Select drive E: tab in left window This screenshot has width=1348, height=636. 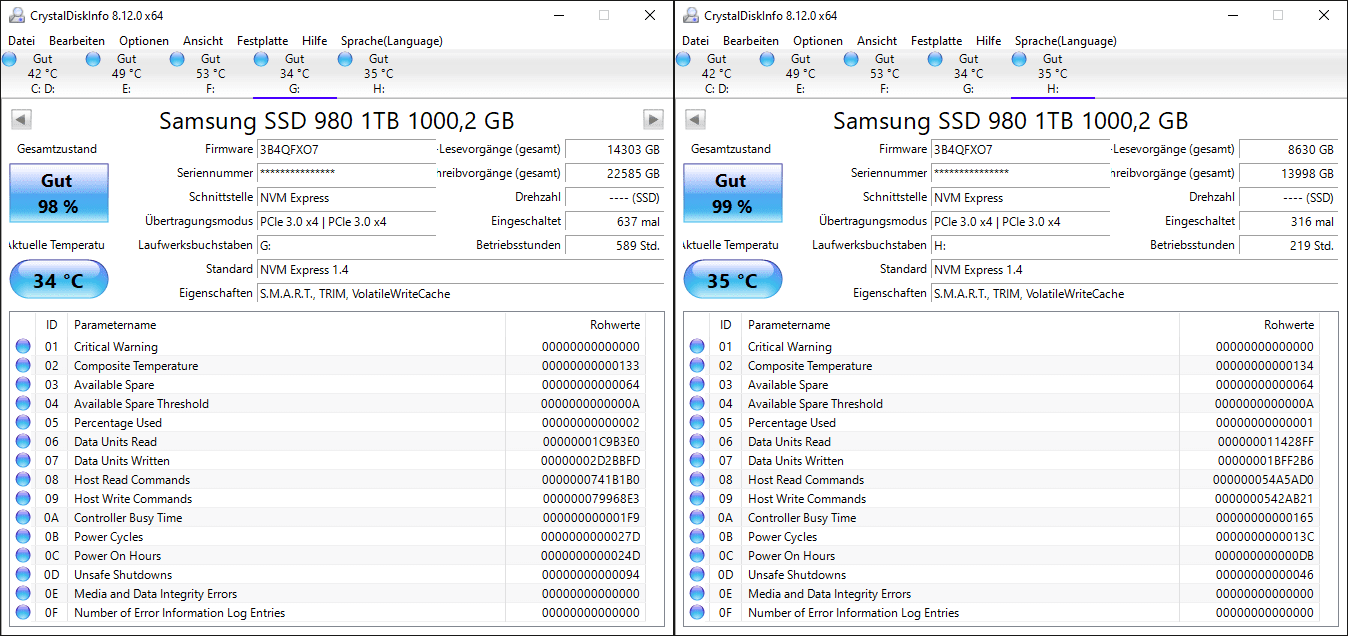pyautogui.click(x=126, y=74)
